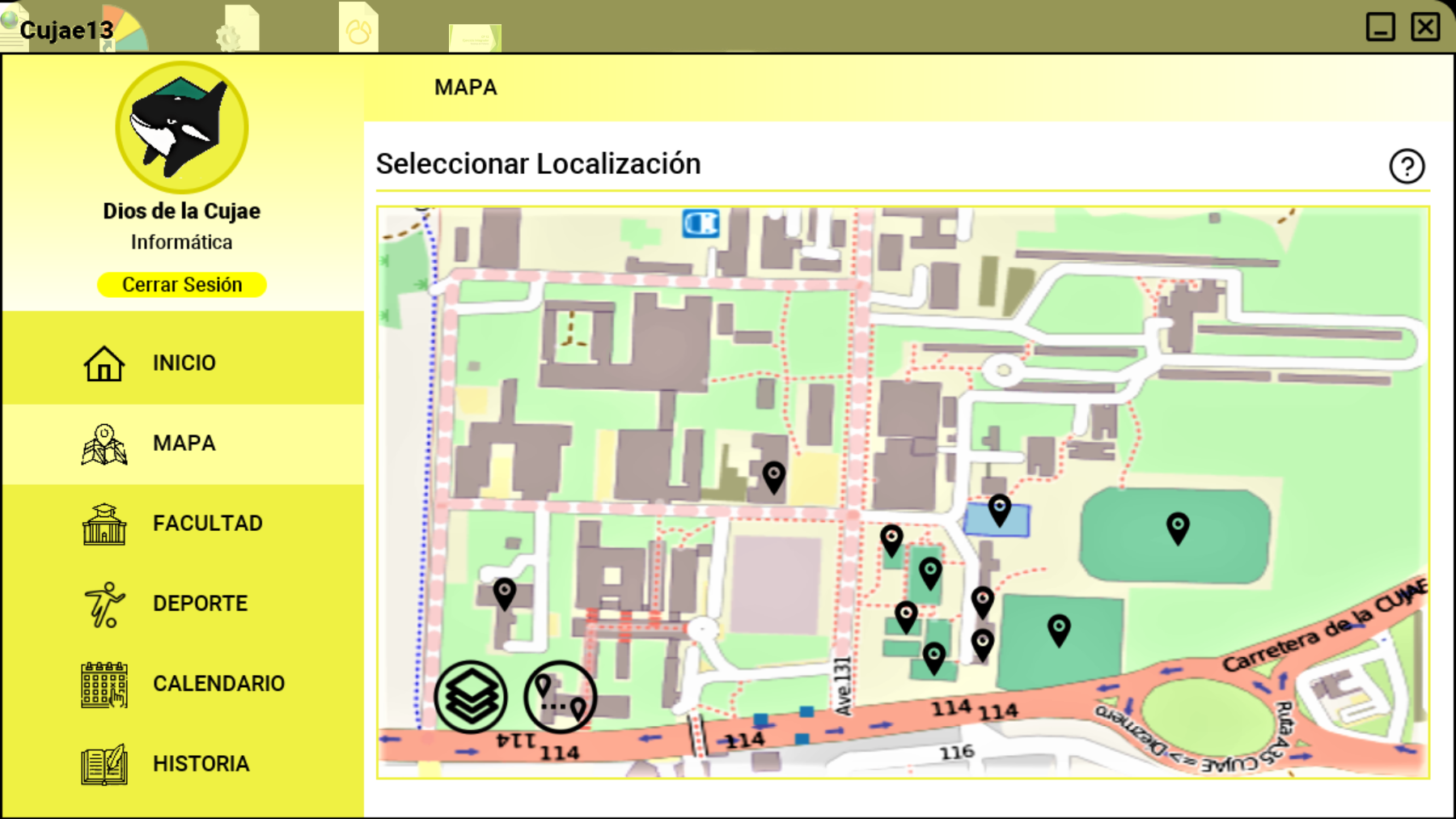
Task: Click the blue bus stop icon on map
Action: pos(700,223)
